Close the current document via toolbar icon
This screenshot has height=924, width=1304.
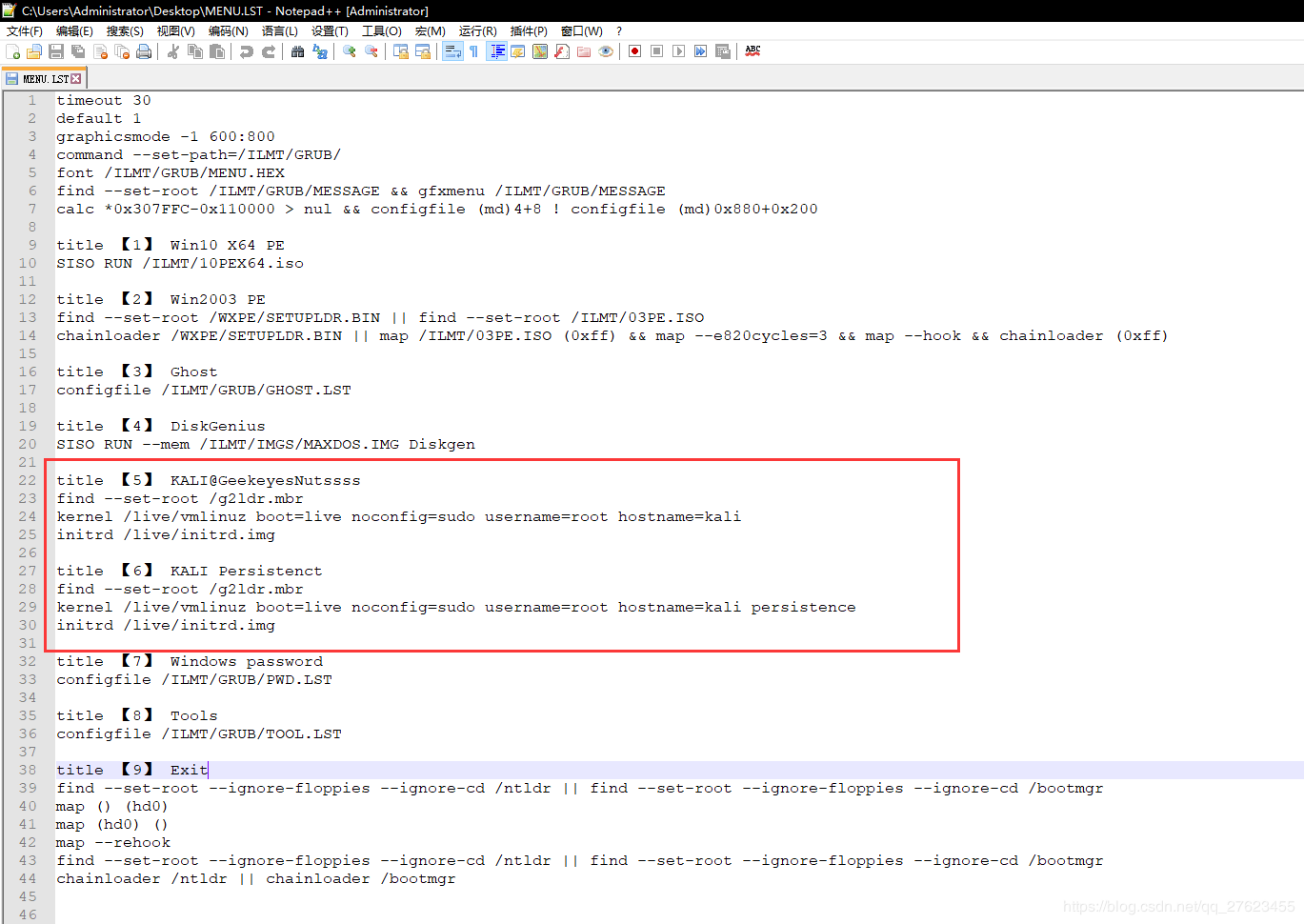coord(100,51)
